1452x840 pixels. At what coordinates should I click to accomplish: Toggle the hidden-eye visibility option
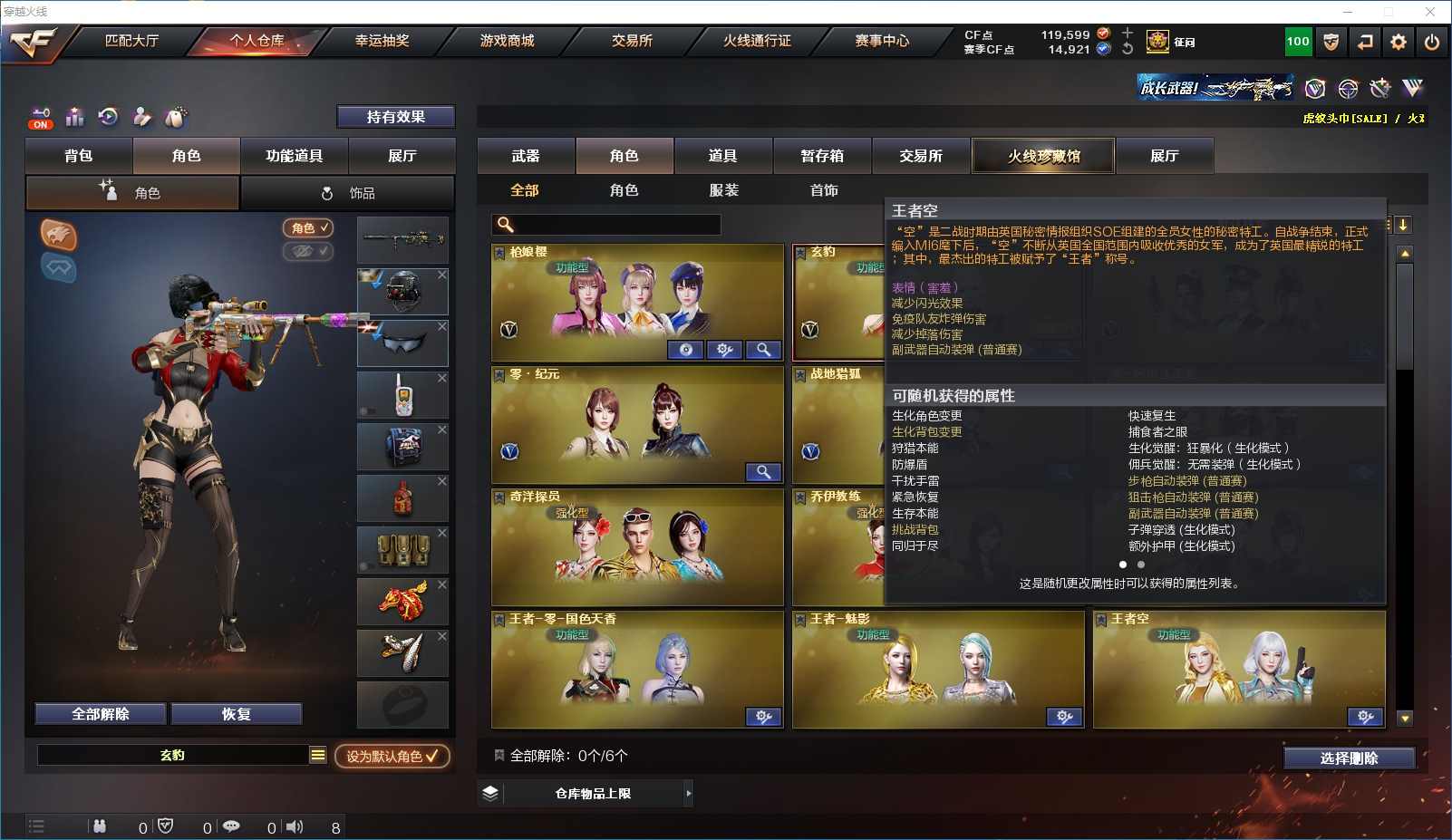tap(309, 251)
